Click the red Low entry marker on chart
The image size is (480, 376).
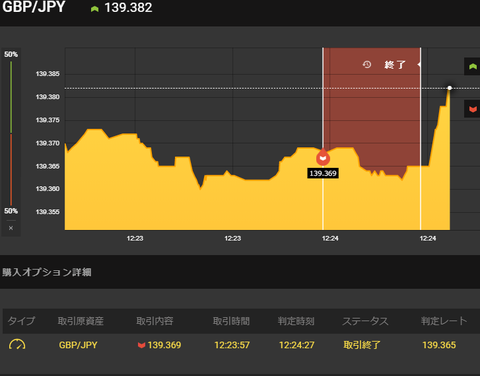coord(323,158)
